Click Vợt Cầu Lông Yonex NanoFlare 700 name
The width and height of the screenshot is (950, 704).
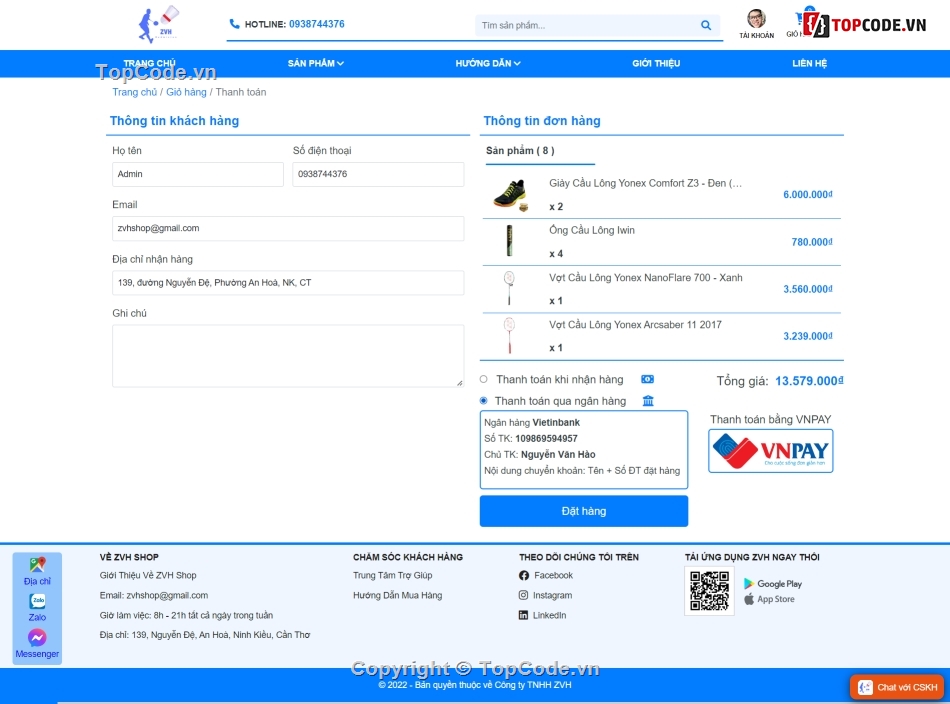point(646,277)
